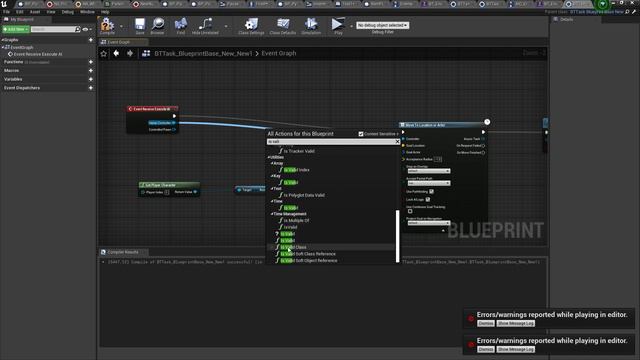
Task: Toggle Lock AI Logic checkbox on Move To node
Action: (x=428, y=200)
